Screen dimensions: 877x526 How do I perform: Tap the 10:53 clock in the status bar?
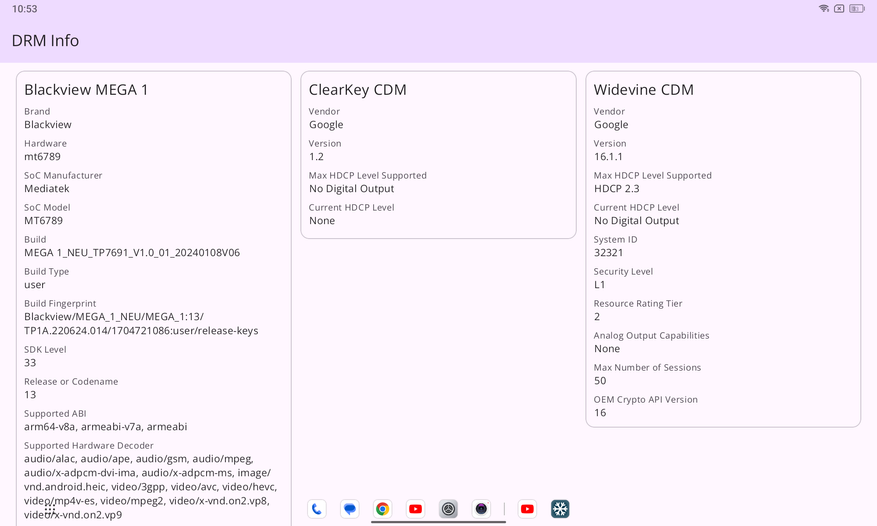(25, 9)
